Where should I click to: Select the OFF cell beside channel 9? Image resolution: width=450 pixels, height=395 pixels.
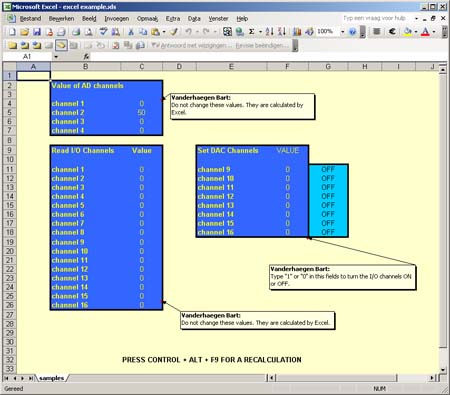328,169
